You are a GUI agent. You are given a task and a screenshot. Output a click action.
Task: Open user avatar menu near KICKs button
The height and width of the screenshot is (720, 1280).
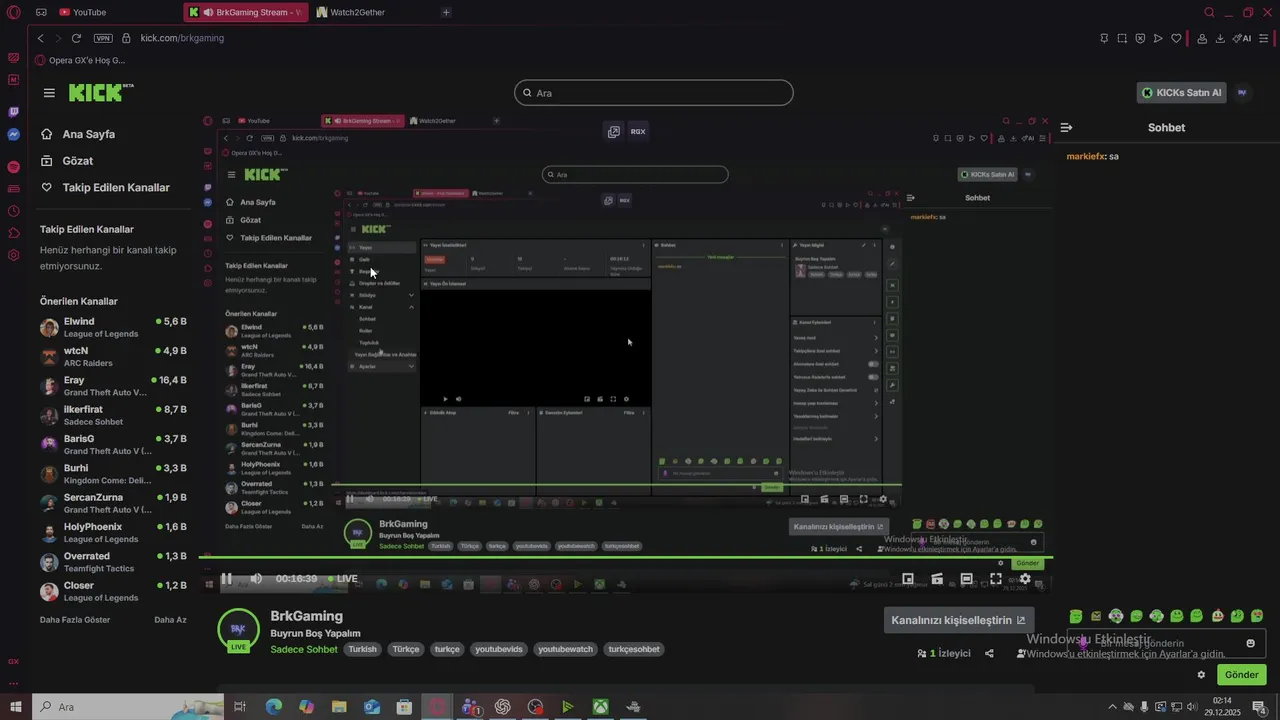coord(1242,92)
